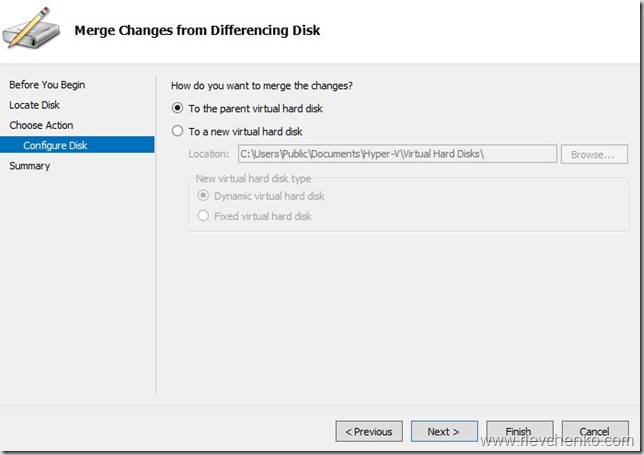
Task: Choose "To a new virtual hard disk"
Action: pyautogui.click(x=178, y=131)
